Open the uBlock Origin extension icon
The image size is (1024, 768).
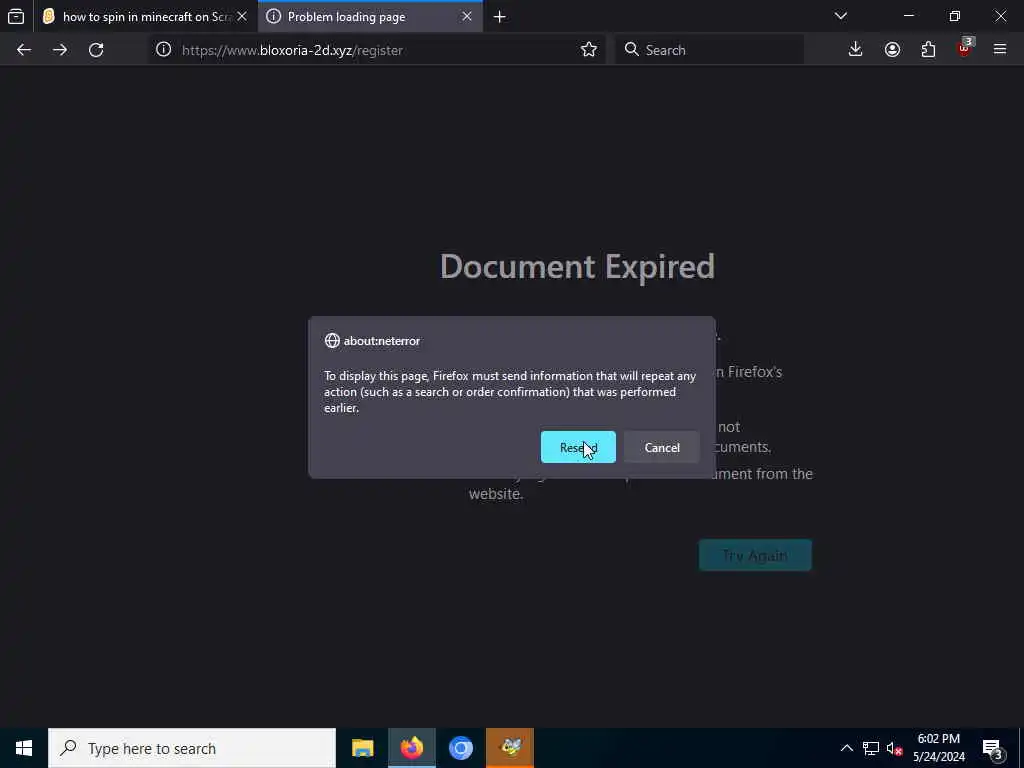tap(964, 50)
